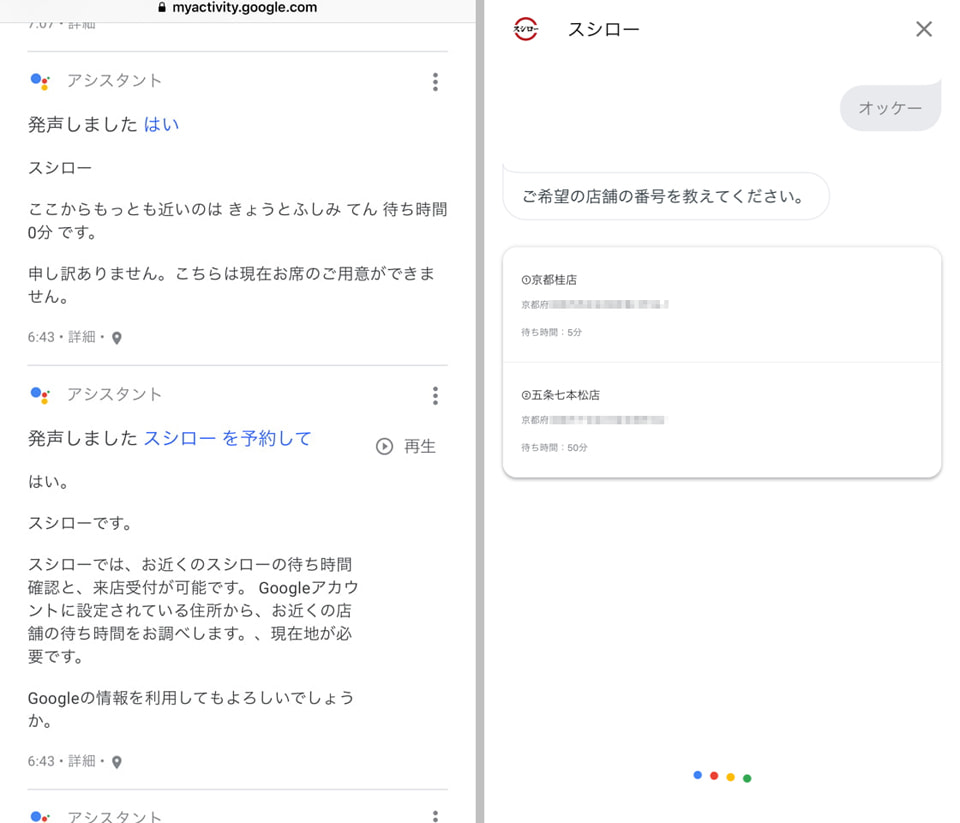Viewport: 960px width, 823px height.
Task: Tap the Google Assistant listening dots
Action: (722, 776)
